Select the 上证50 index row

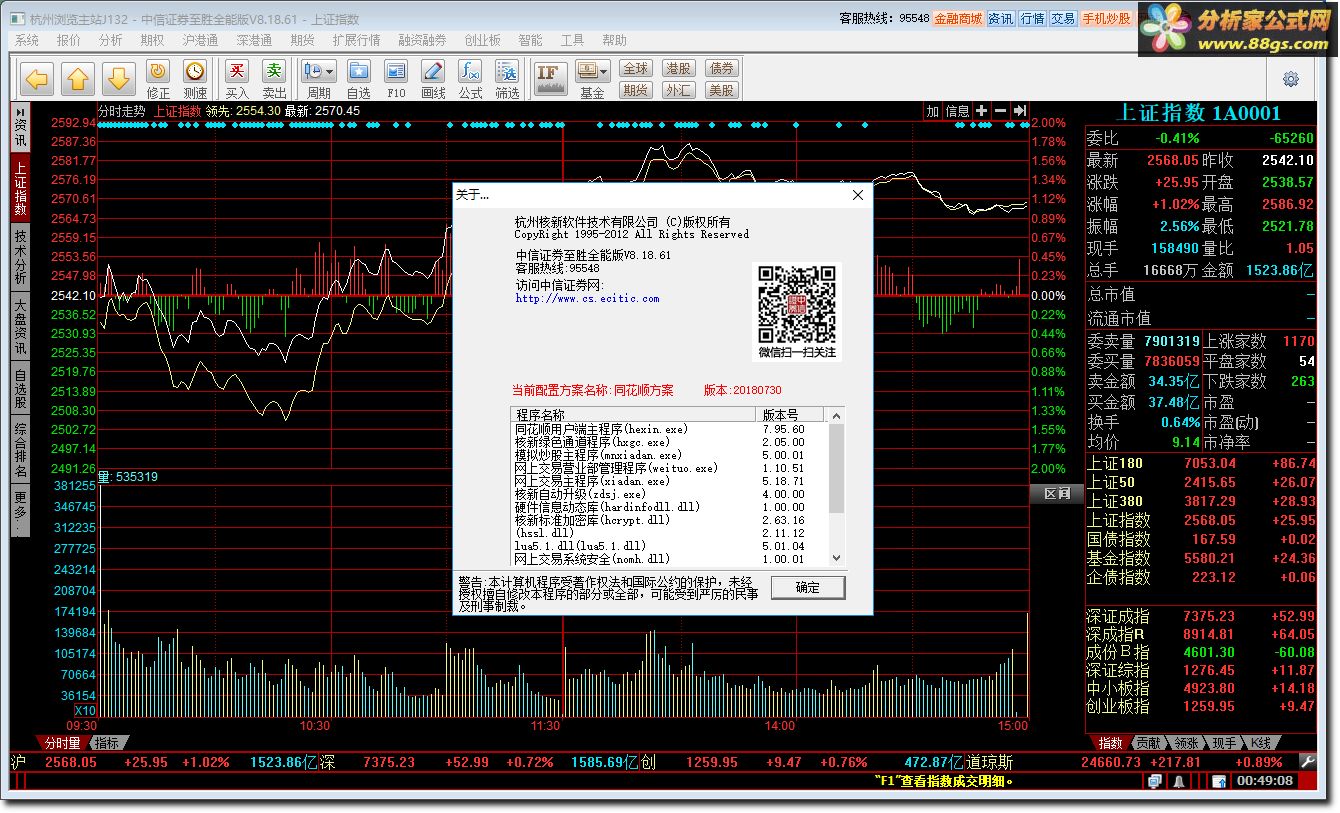[x=1201, y=482]
